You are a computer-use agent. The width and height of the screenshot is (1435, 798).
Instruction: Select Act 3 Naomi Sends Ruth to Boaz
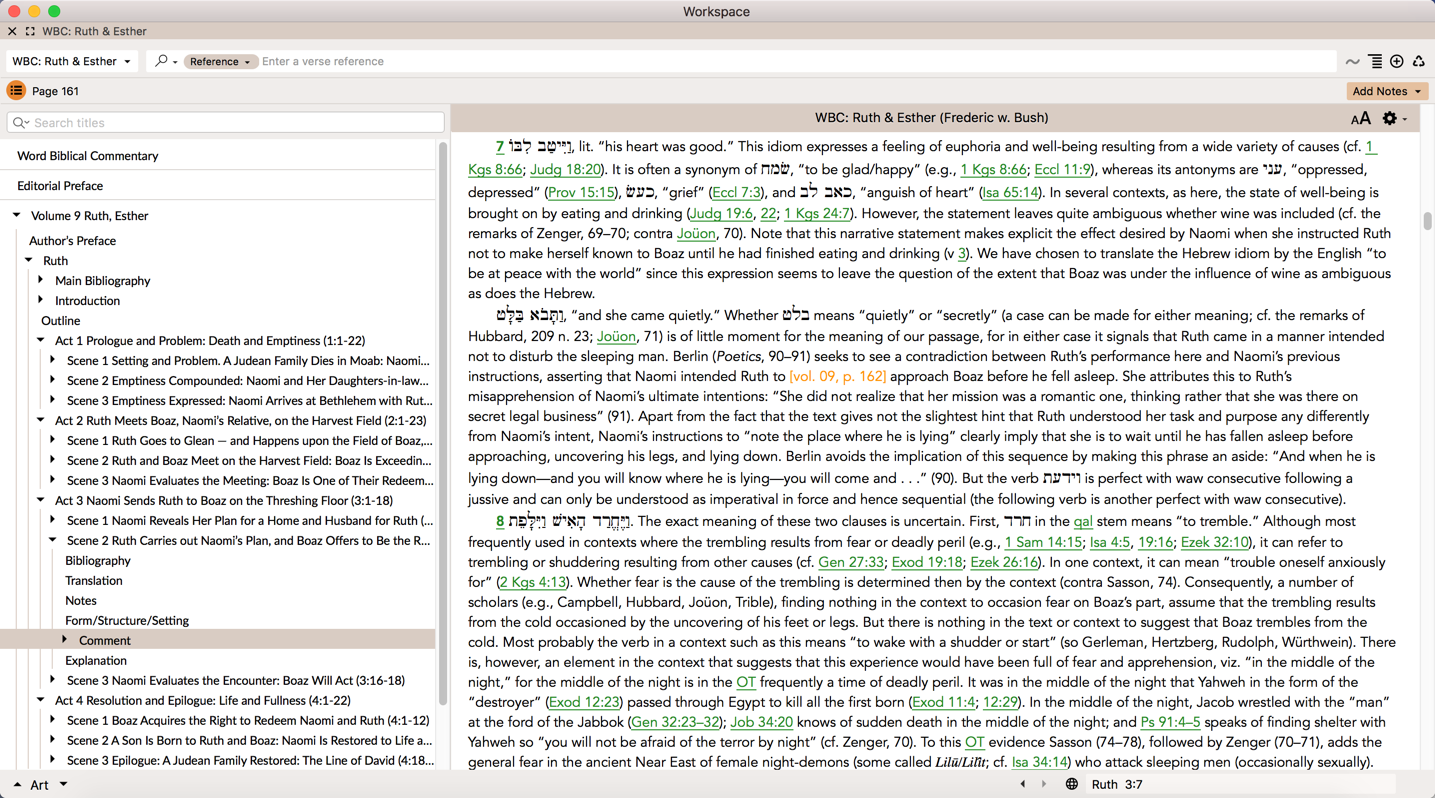[224, 501]
